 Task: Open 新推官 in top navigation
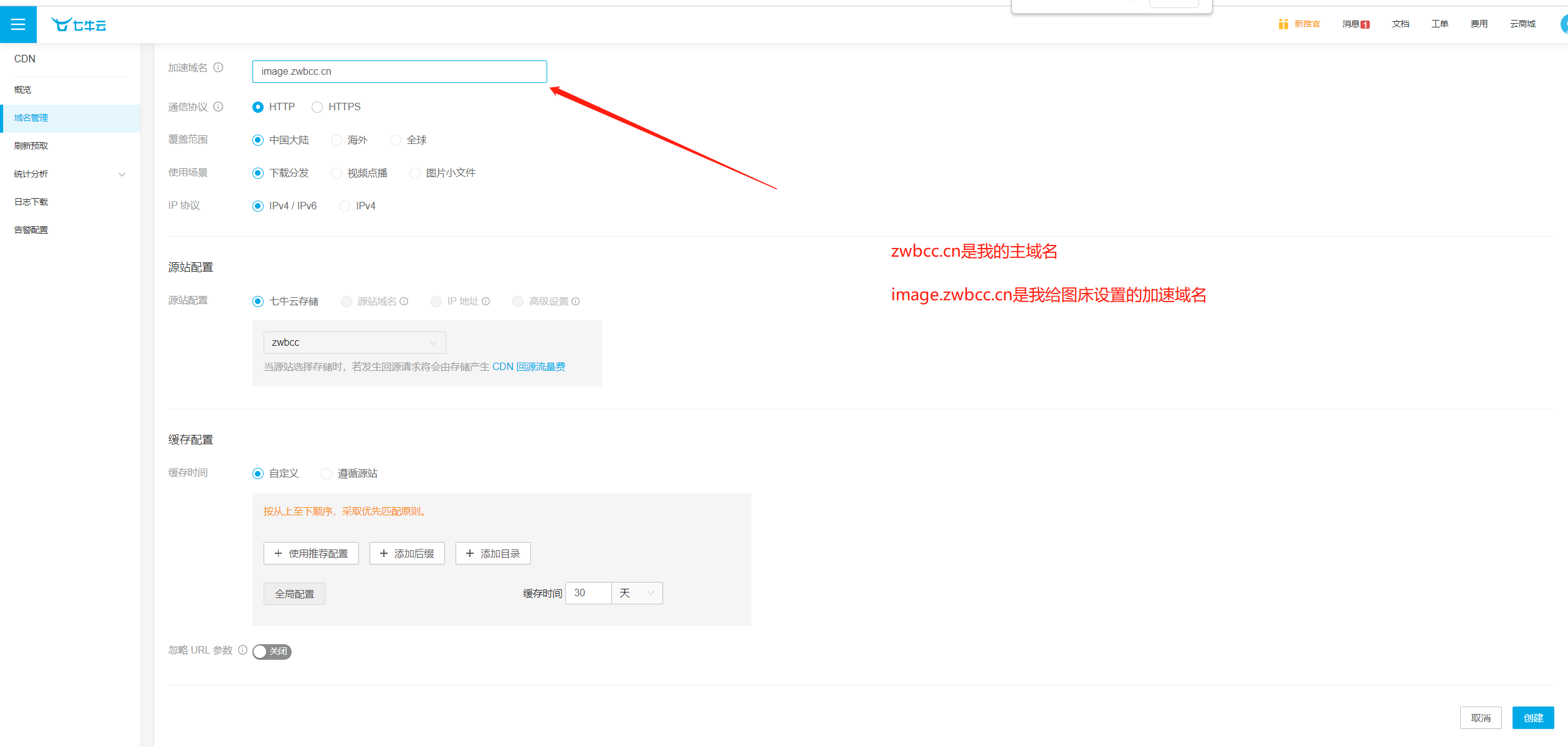click(1307, 24)
